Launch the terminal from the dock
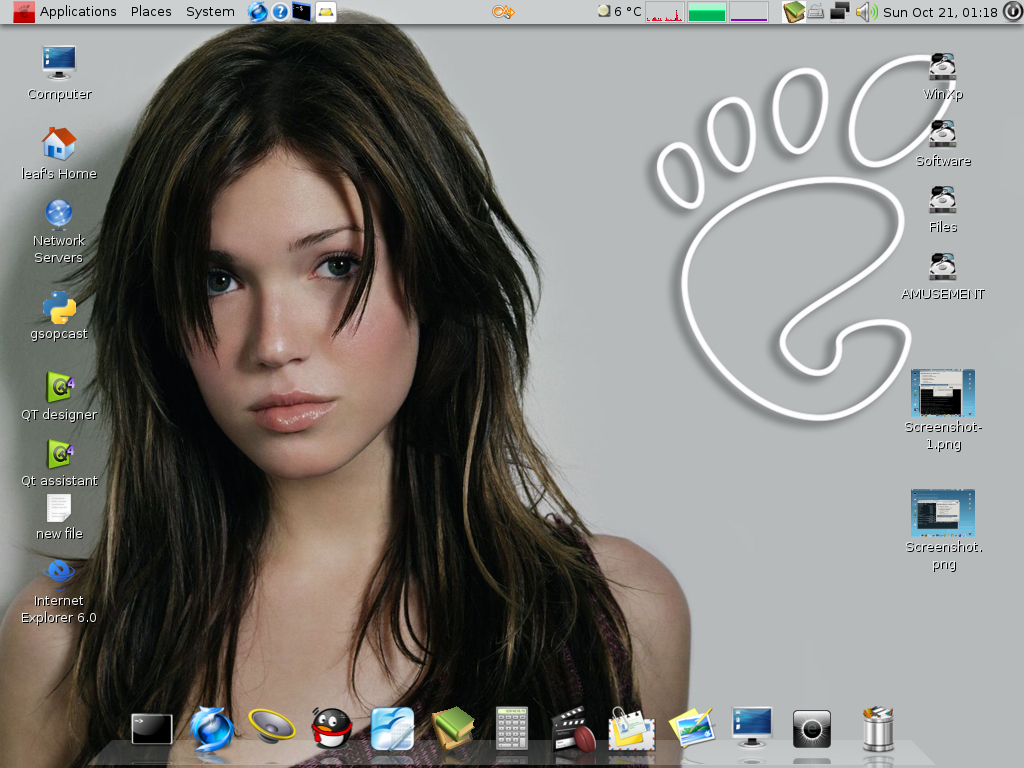1024x768 pixels. pos(152,729)
